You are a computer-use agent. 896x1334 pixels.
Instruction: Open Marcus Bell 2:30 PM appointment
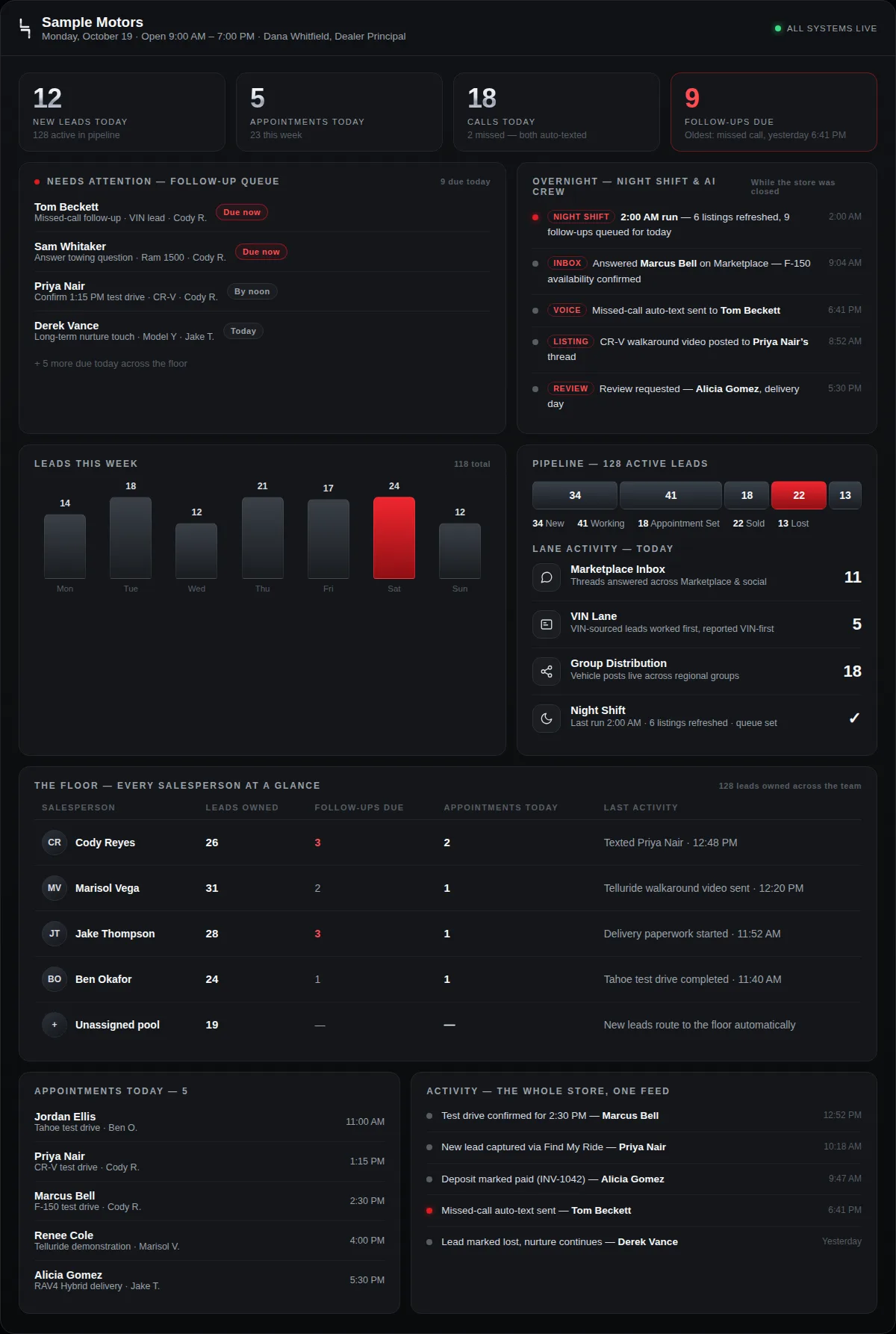coord(210,1201)
